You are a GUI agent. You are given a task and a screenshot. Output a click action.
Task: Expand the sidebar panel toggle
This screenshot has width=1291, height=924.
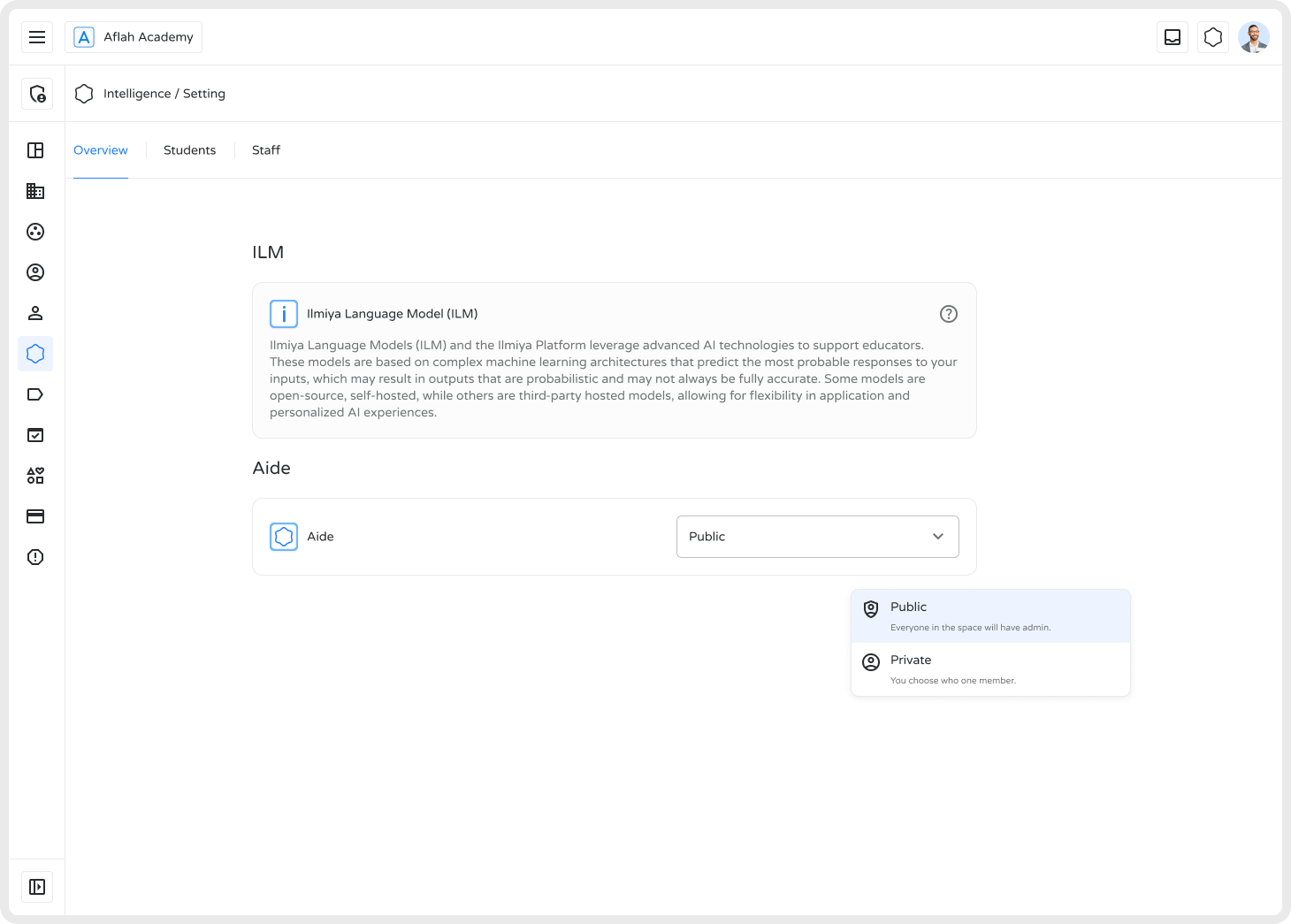click(37, 887)
